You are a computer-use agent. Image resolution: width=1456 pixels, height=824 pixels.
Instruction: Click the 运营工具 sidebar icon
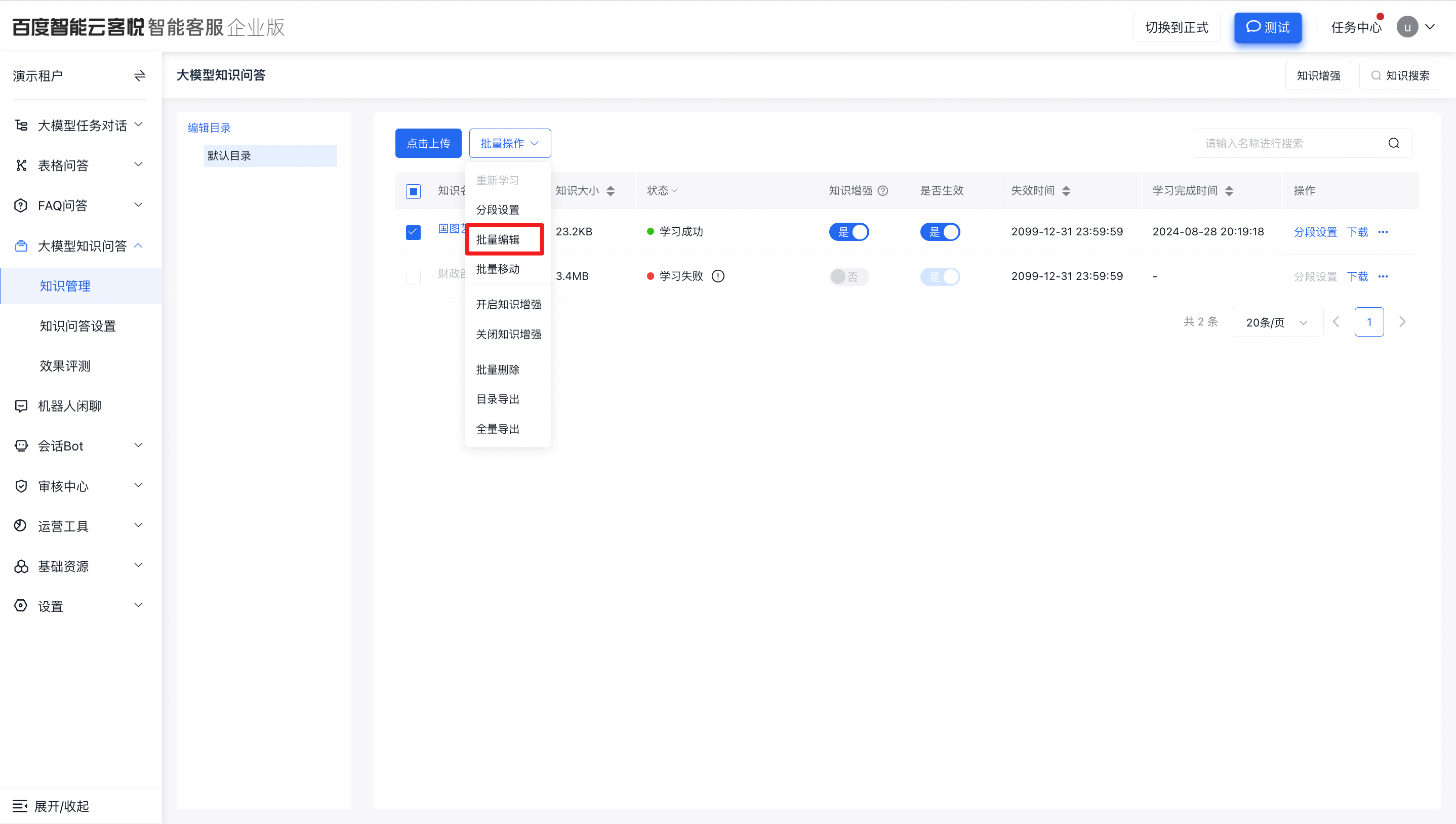tap(21, 526)
